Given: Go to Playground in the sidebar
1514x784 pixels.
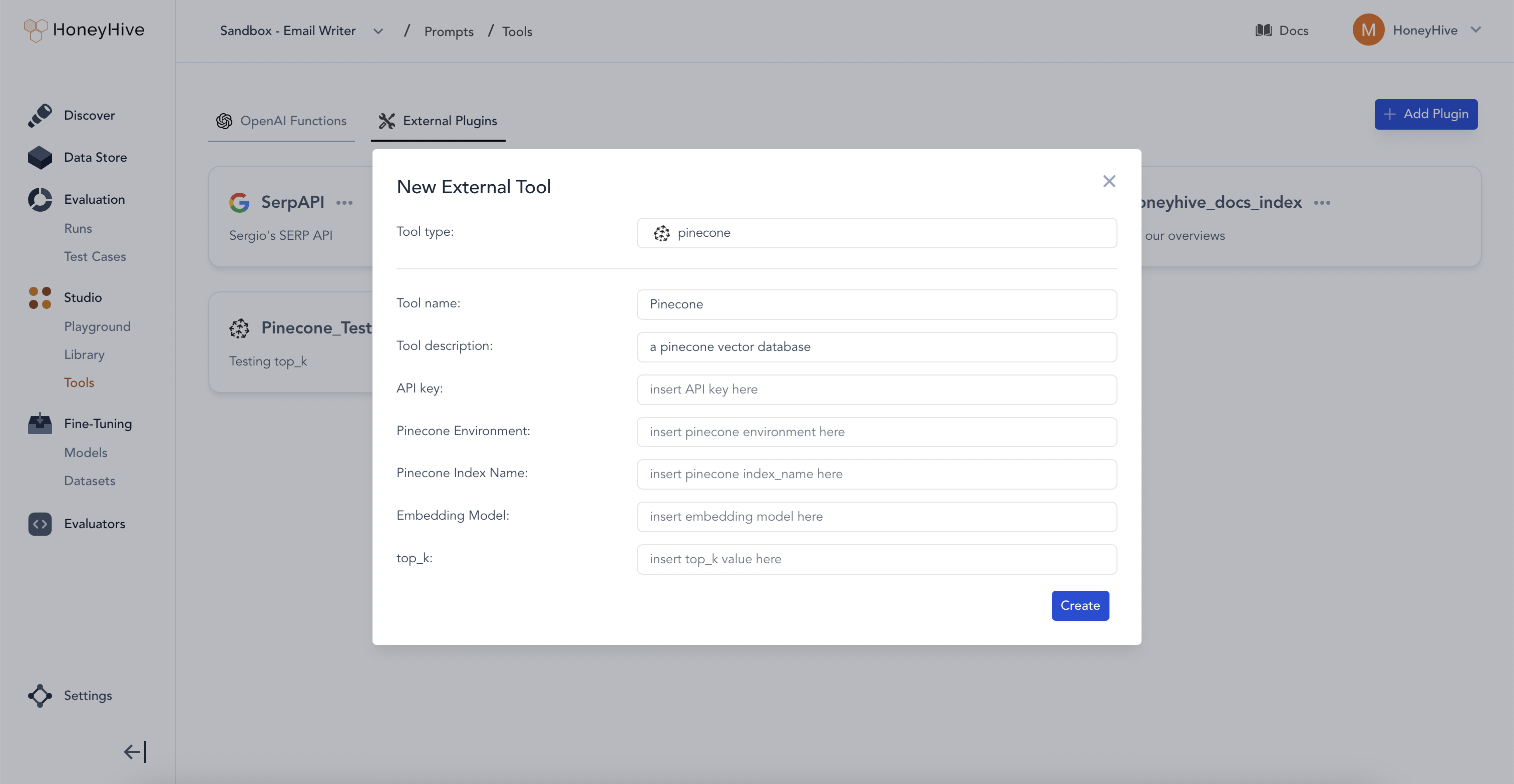Looking at the screenshot, I should 97,326.
